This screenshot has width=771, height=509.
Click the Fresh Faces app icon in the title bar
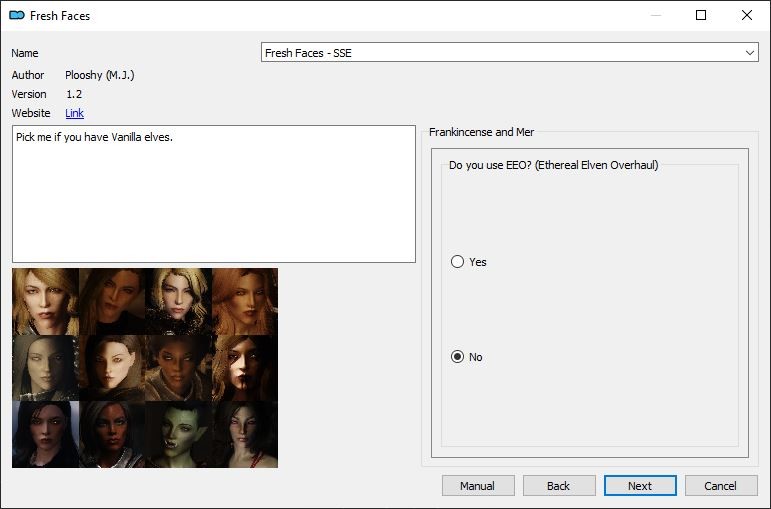pyautogui.click(x=17, y=15)
